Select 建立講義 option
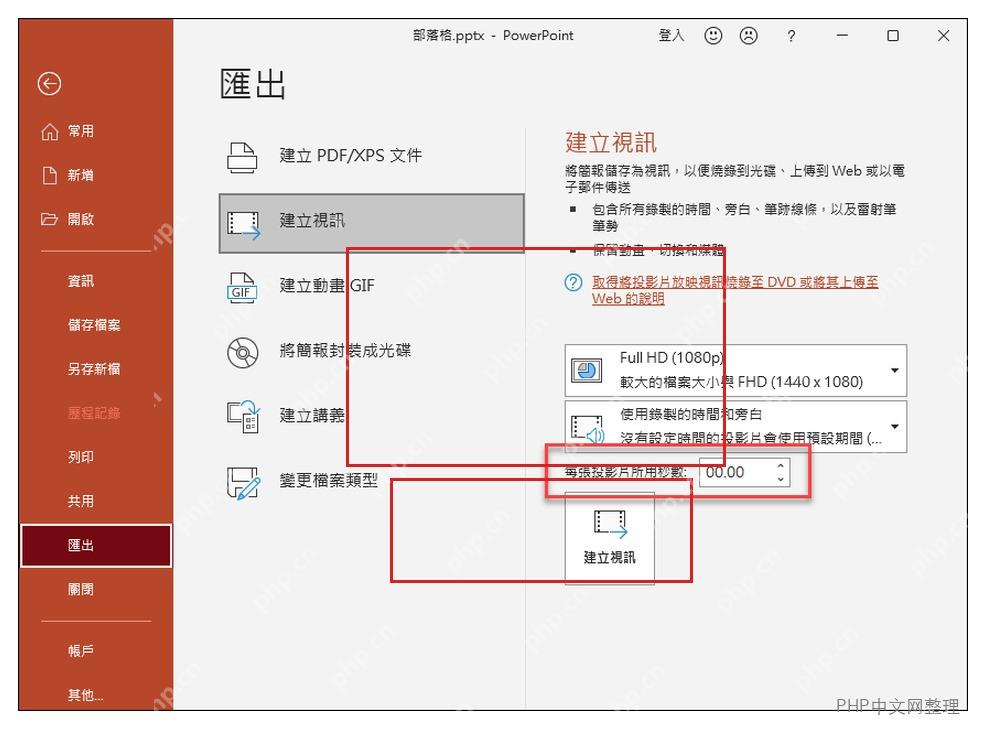This screenshot has width=986, height=729. 372,416
